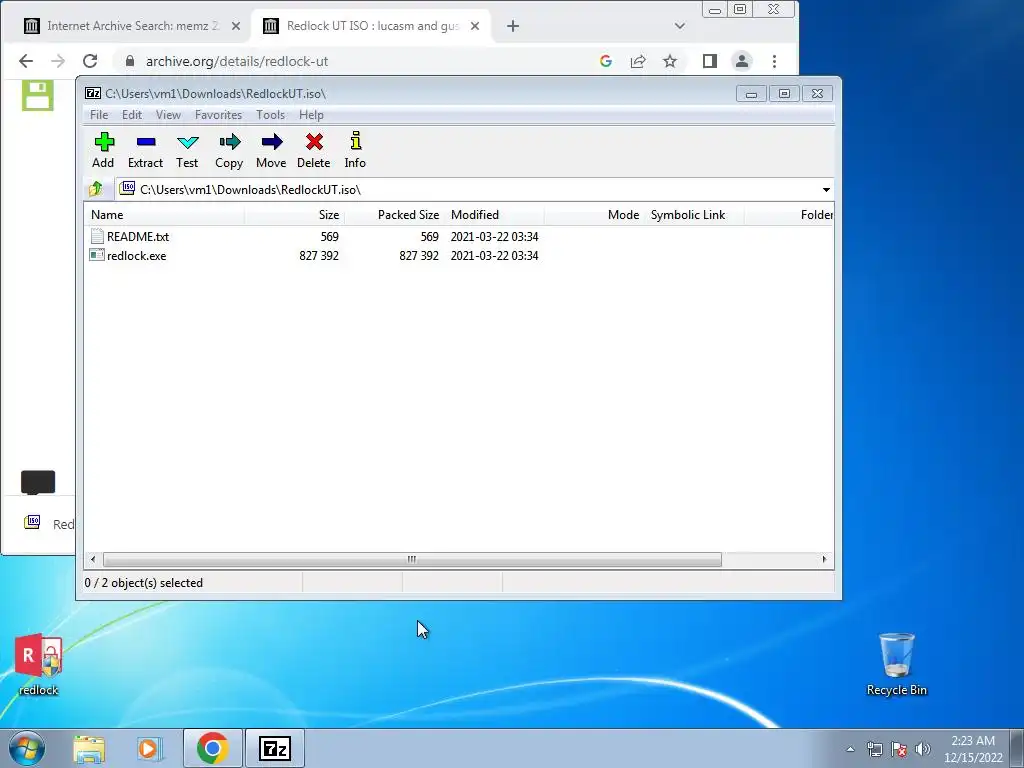1024x768 pixels.
Task: Click the redlock.exe file icon
Action: point(97,255)
